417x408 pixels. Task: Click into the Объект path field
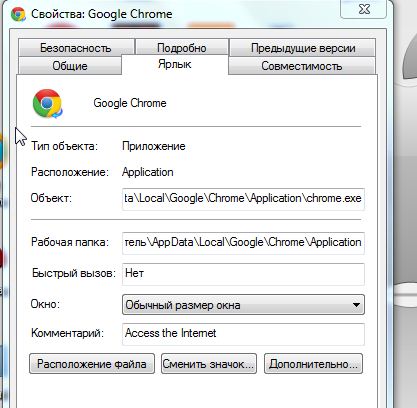[243, 199]
